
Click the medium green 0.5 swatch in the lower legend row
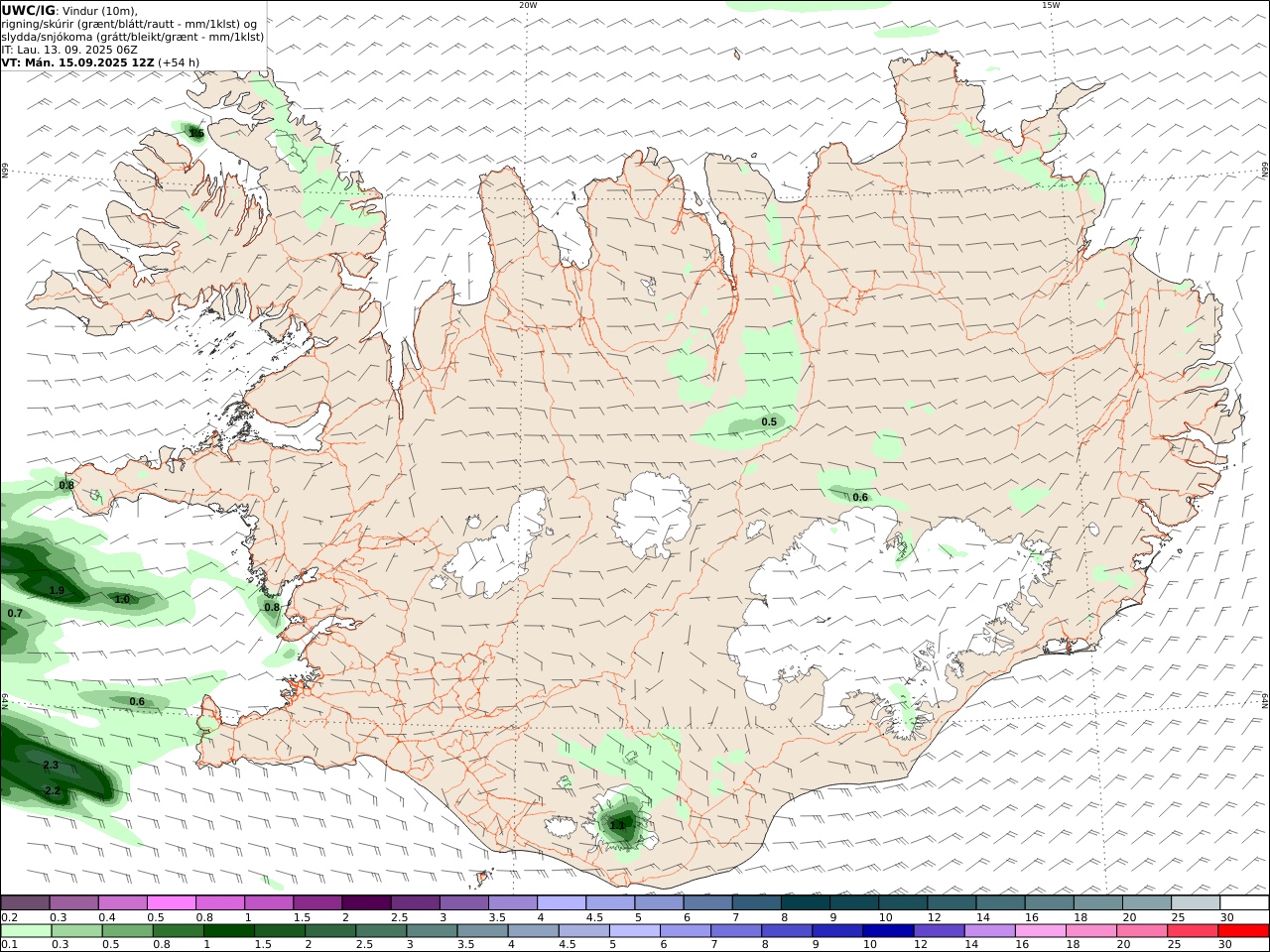(128, 930)
